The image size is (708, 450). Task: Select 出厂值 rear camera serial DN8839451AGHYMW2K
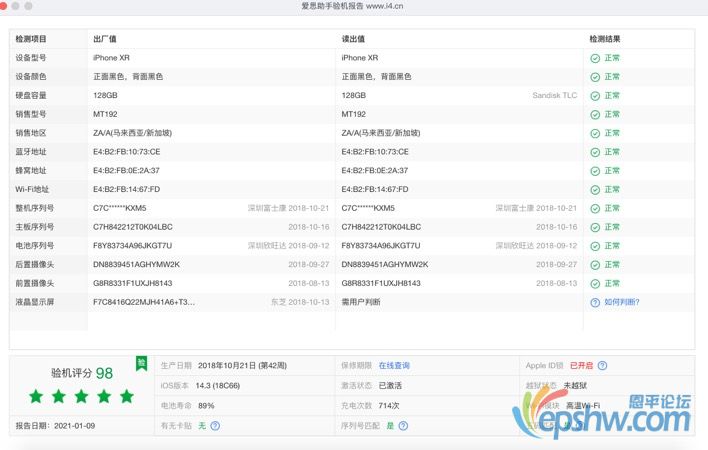point(136,264)
